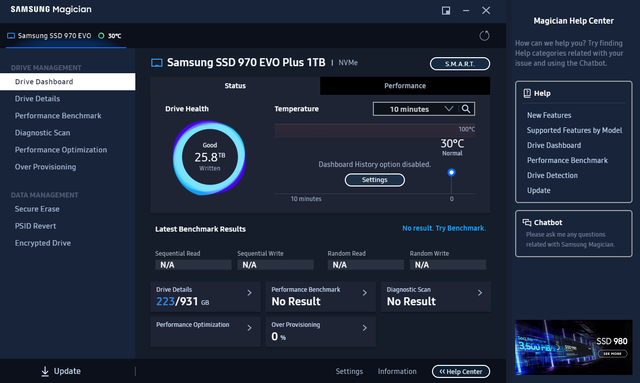Image resolution: width=640 pixels, height=383 pixels.
Task: Select the Samsung SSD 970 EVO drive tab
Action: [66, 36]
